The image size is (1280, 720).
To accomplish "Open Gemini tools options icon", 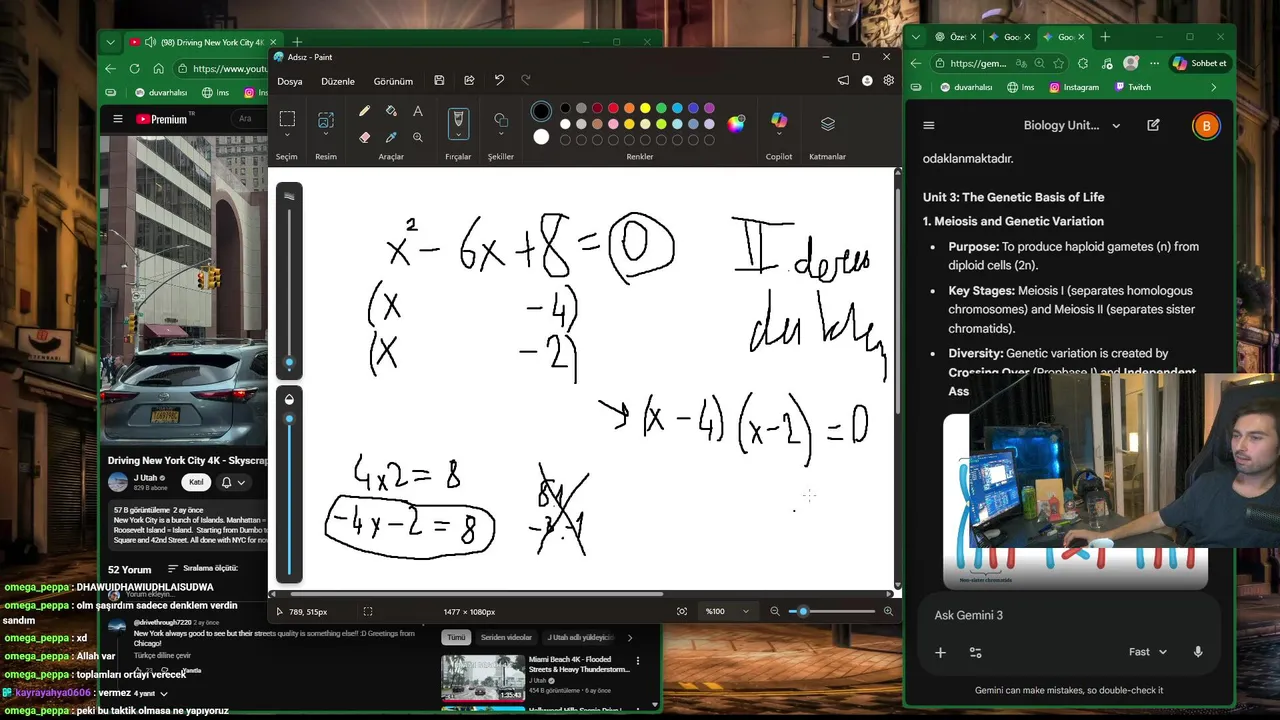I will point(975,652).
